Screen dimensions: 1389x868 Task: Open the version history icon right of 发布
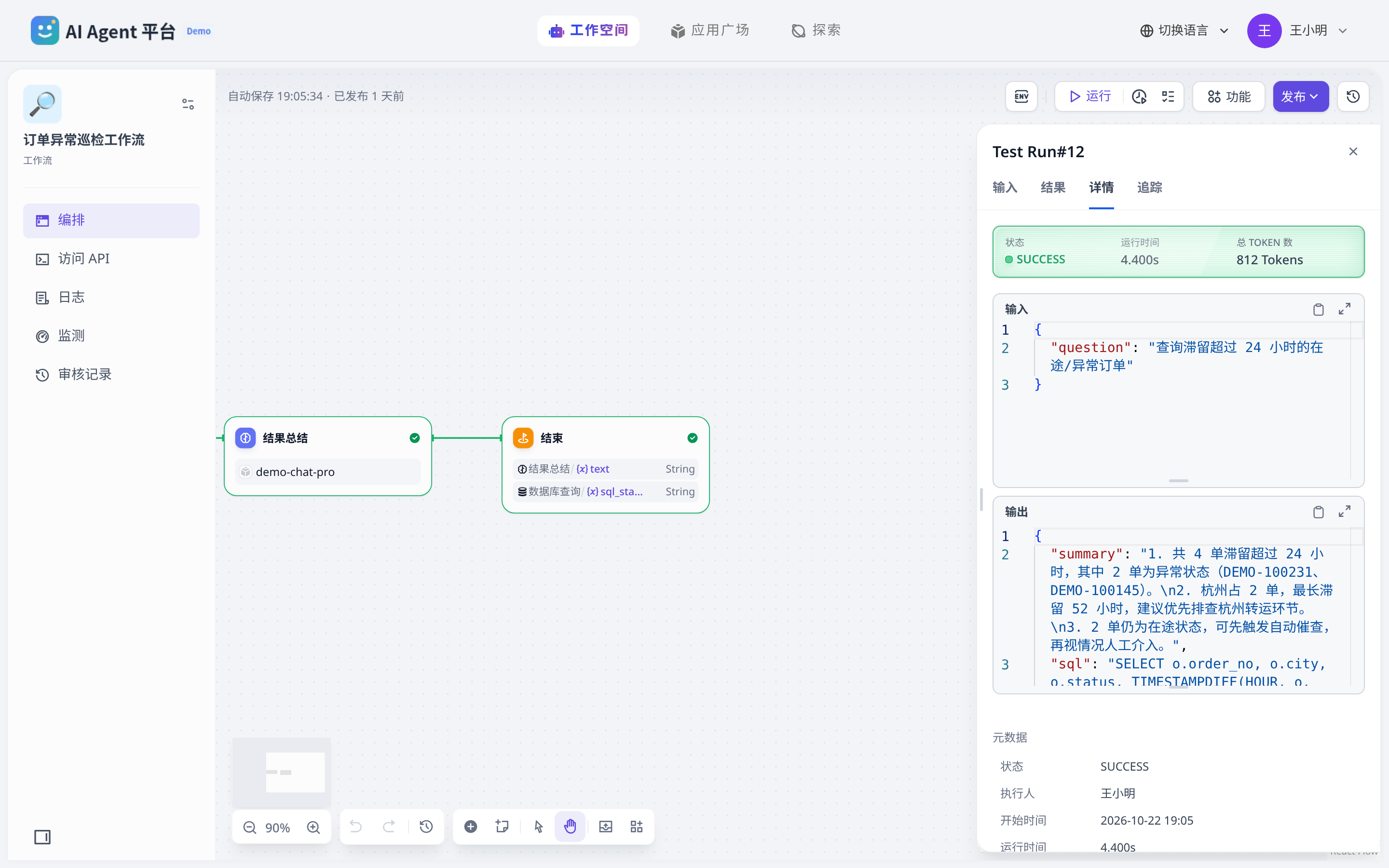[1353, 96]
